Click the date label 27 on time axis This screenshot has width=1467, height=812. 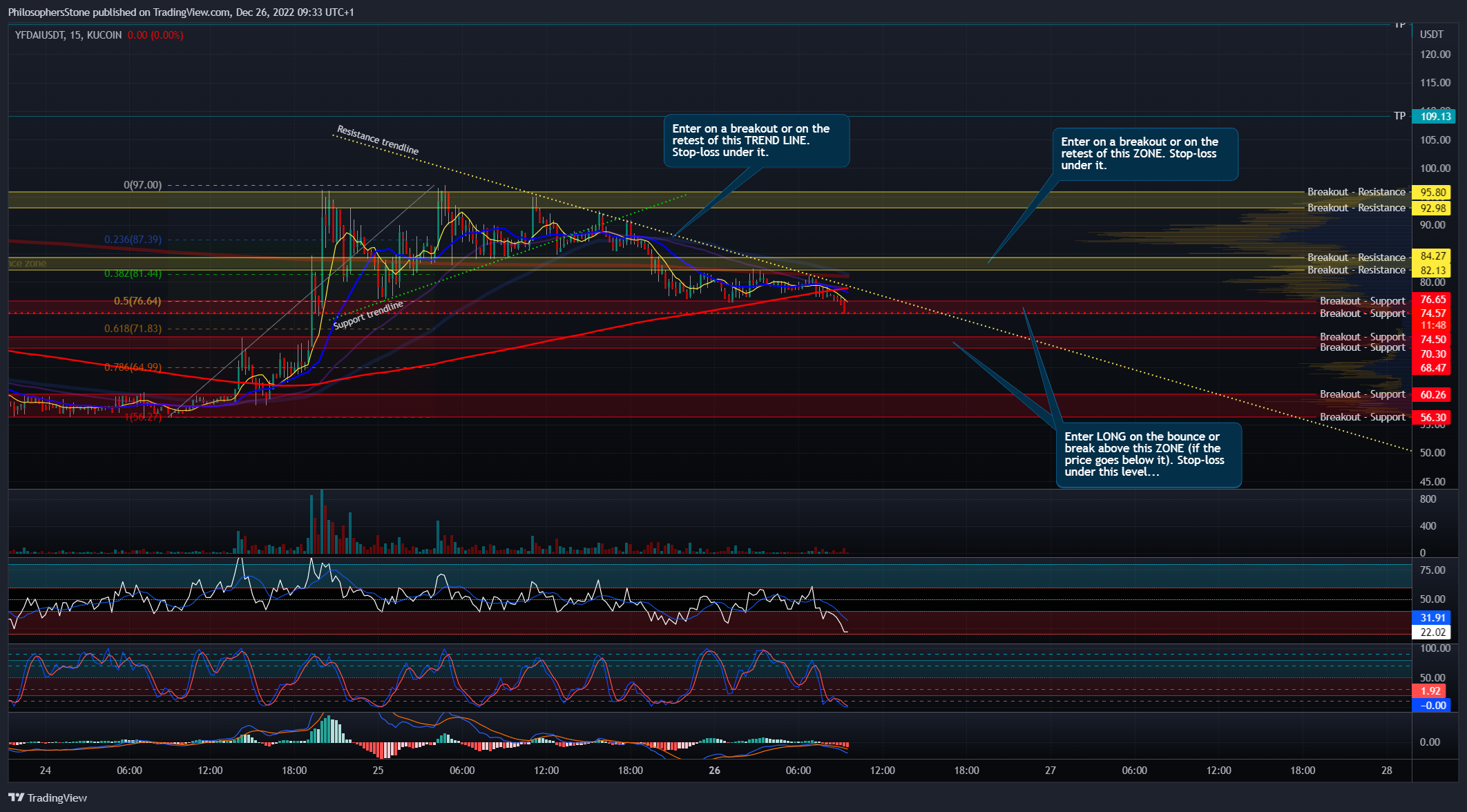tap(1050, 771)
